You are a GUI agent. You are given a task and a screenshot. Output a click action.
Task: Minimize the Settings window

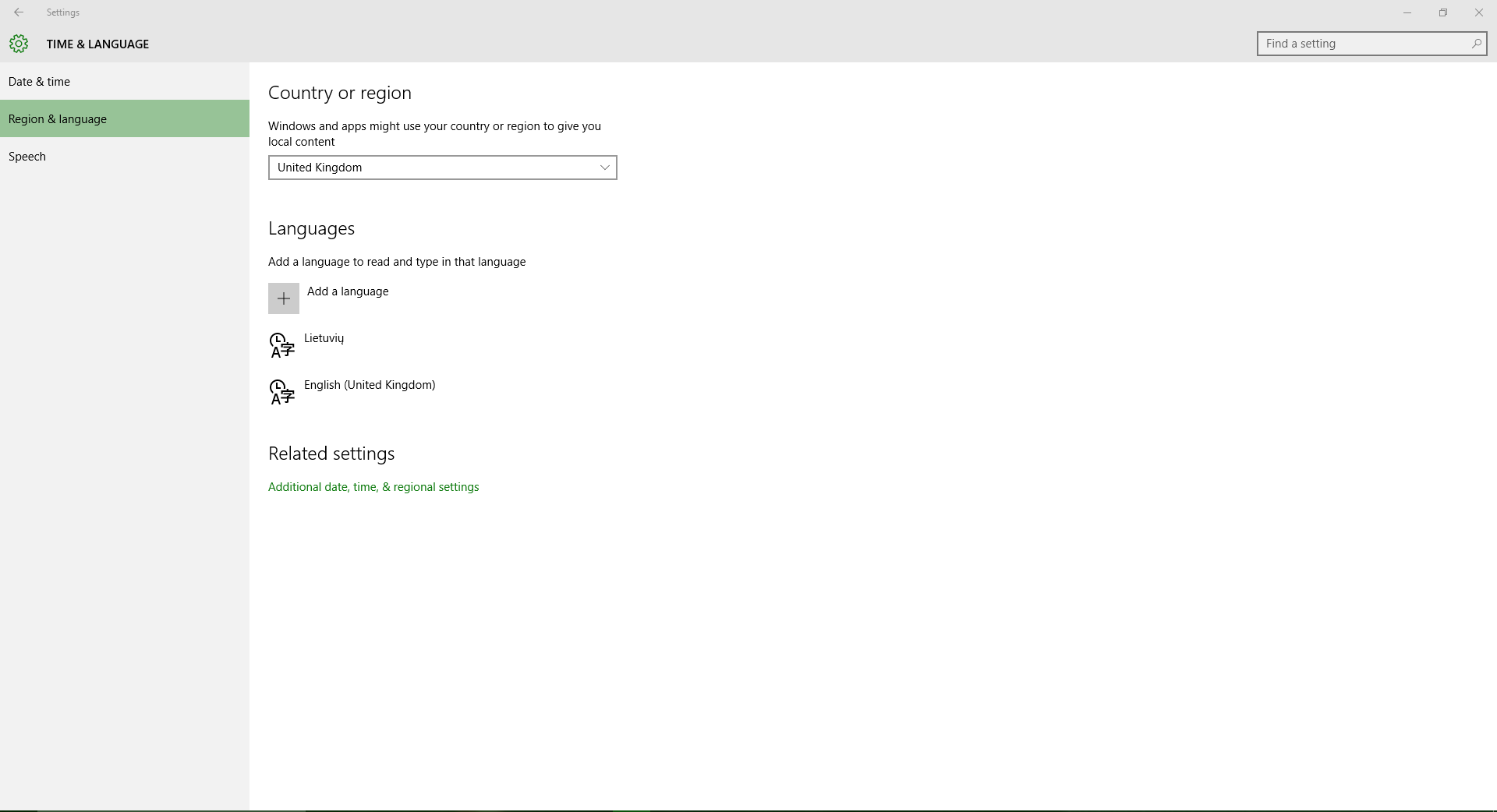point(1407,12)
